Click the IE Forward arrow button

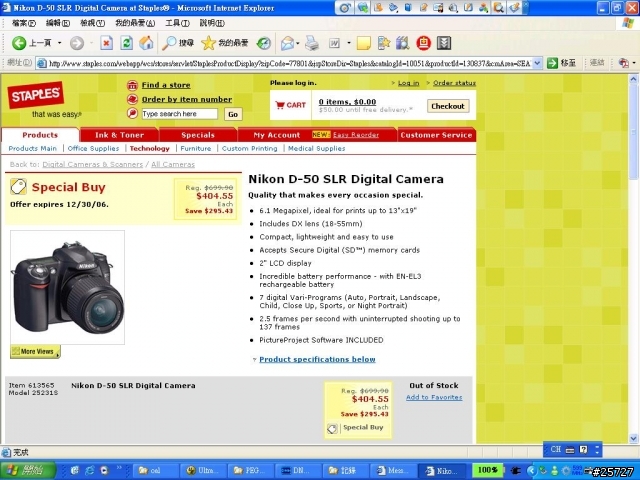[x=76, y=43]
